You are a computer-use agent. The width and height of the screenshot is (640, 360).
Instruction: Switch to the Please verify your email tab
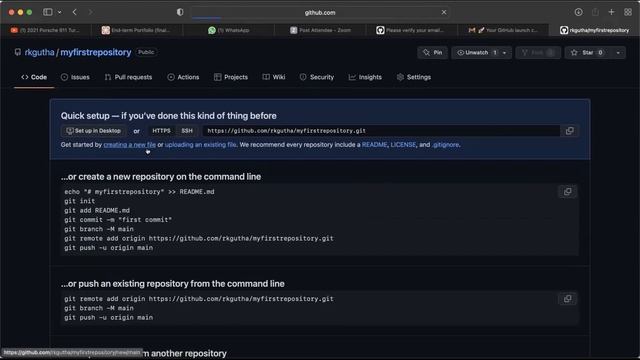coord(411,30)
